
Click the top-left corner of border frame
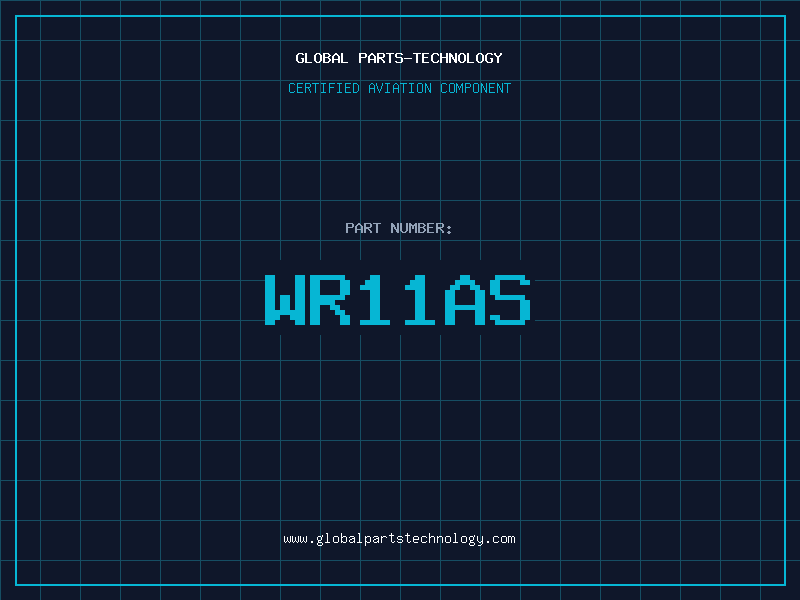tap(16, 16)
